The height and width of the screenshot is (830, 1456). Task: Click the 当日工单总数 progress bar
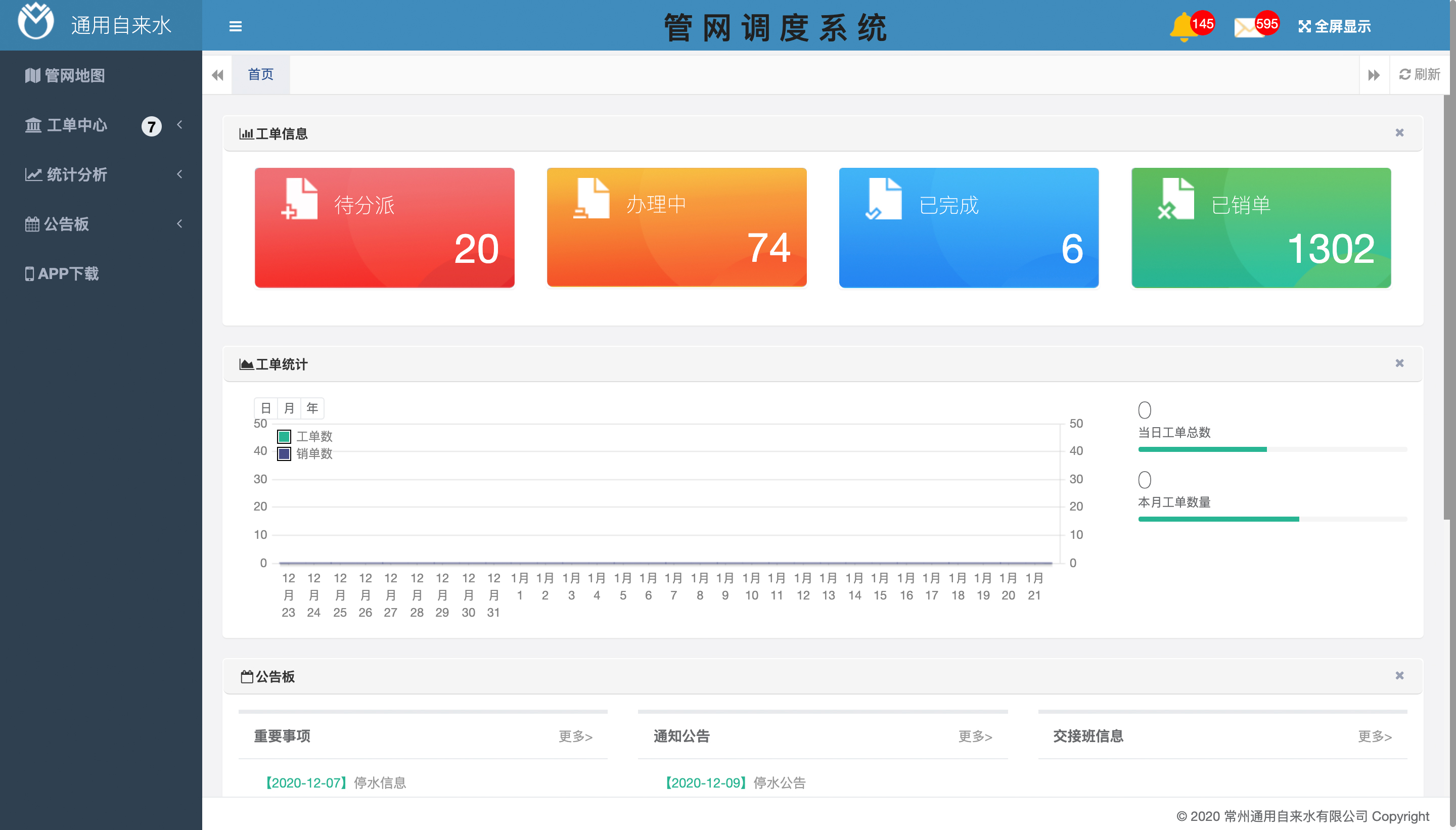point(1272,449)
